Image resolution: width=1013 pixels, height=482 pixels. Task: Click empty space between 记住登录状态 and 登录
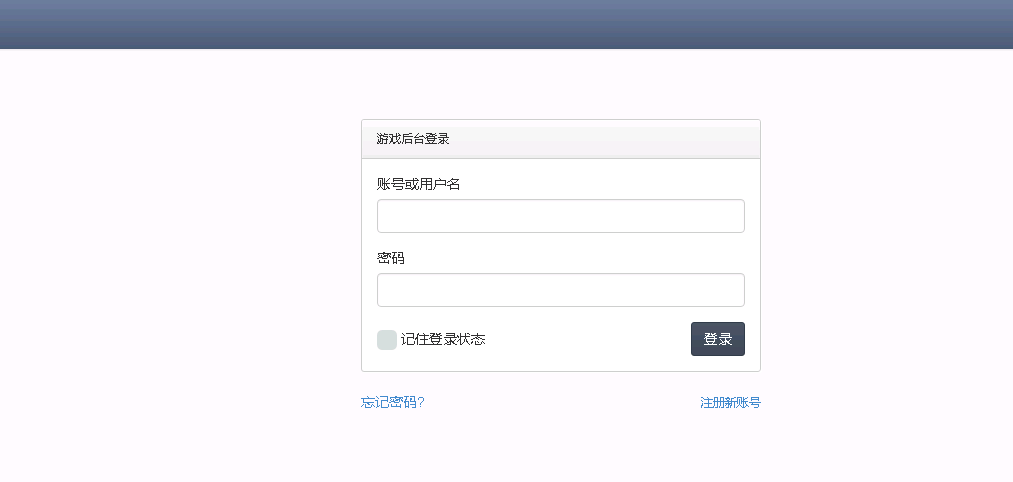pyautogui.click(x=588, y=339)
